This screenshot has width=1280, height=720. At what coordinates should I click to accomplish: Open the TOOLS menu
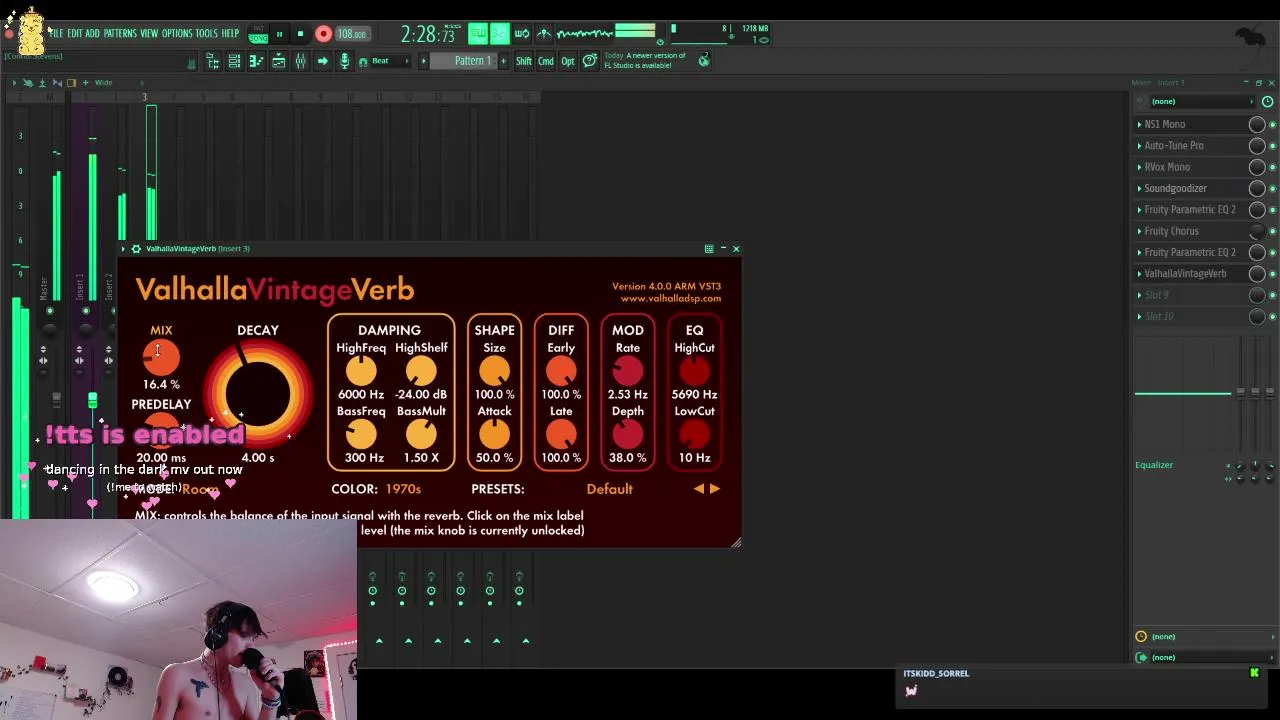point(206,34)
